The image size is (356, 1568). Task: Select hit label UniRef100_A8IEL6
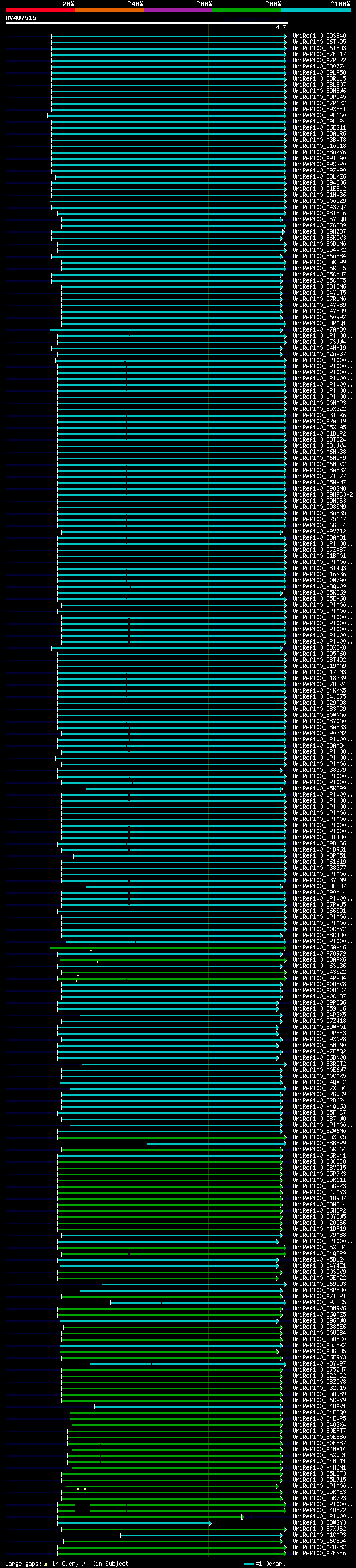click(319, 213)
